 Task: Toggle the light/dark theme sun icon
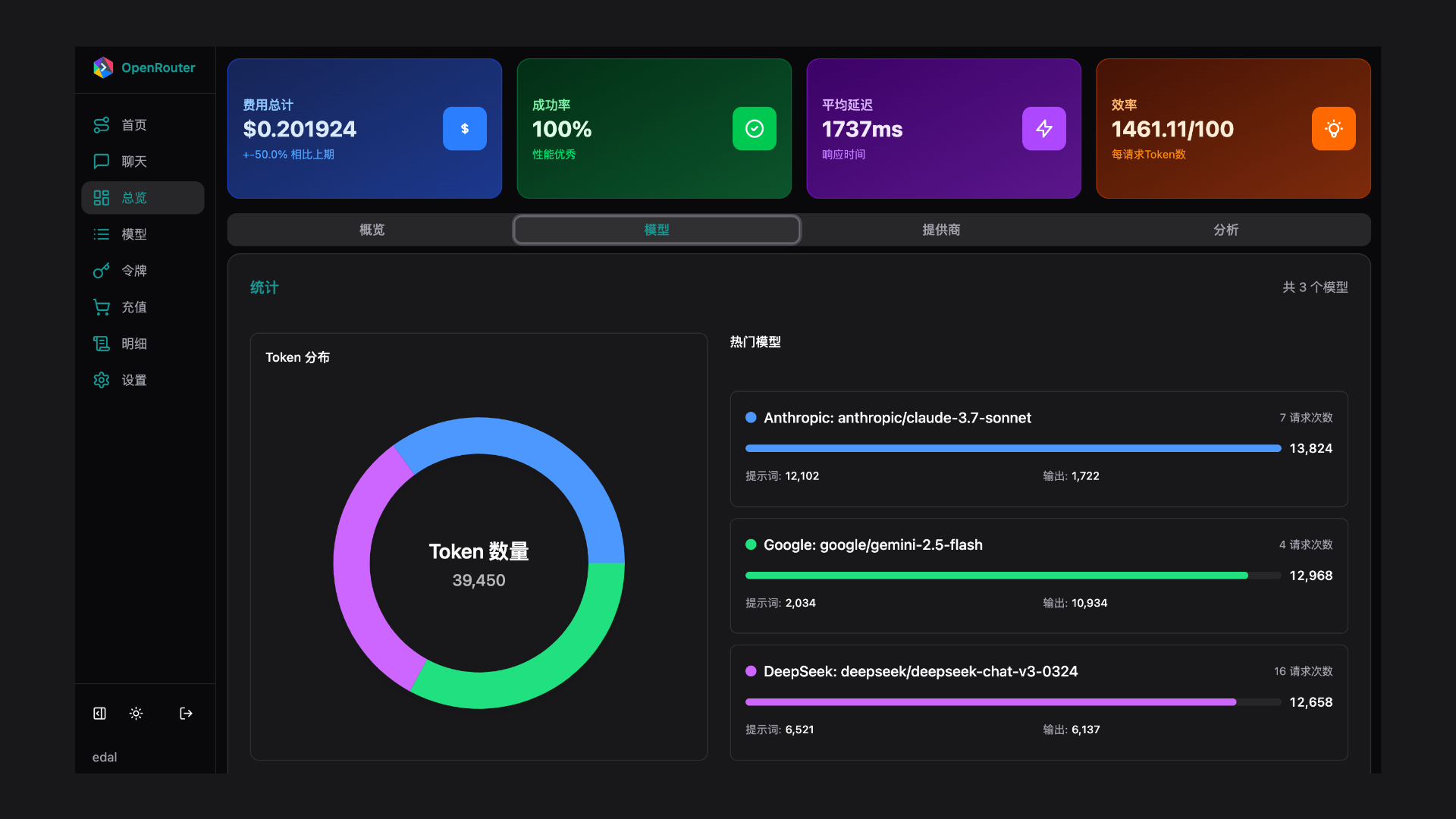pyautogui.click(x=136, y=714)
